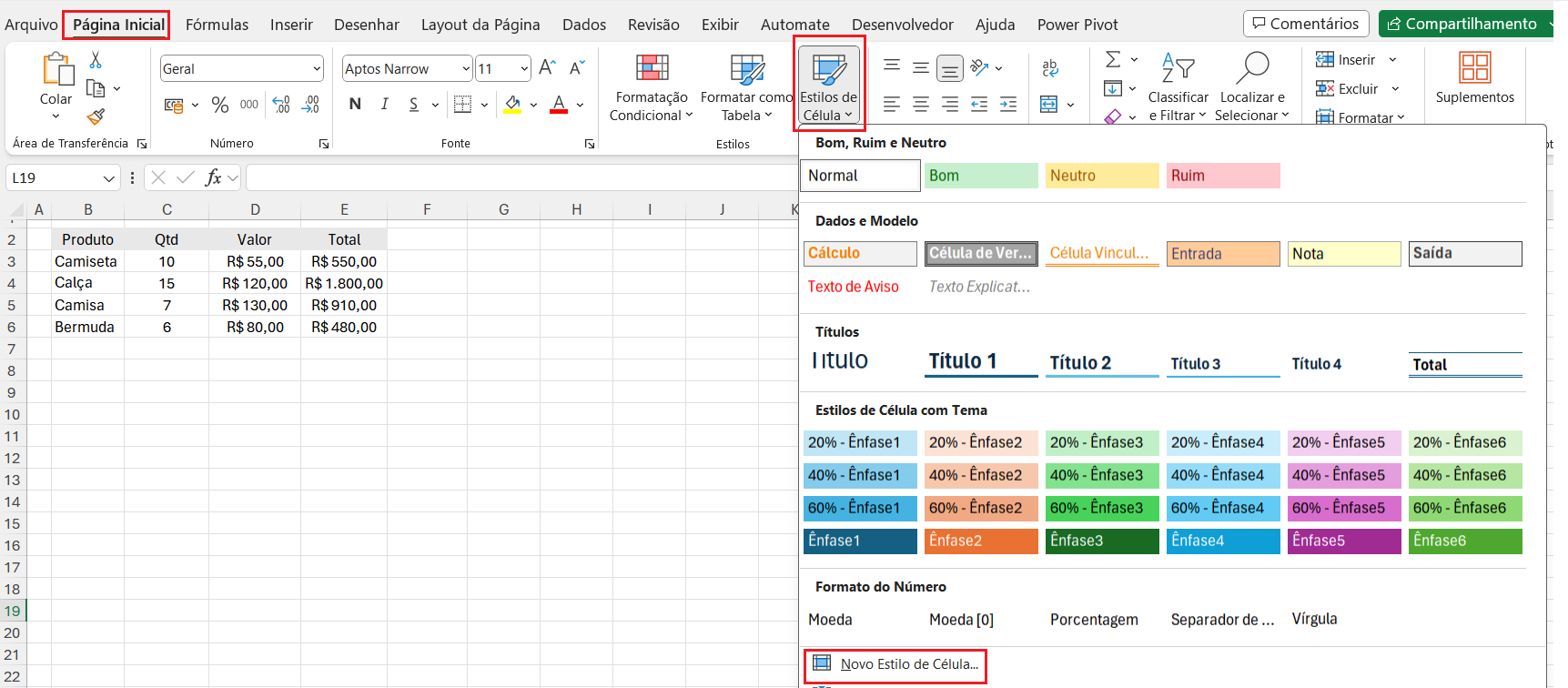Click the AutoSum sigma icon

tap(1112, 60)
